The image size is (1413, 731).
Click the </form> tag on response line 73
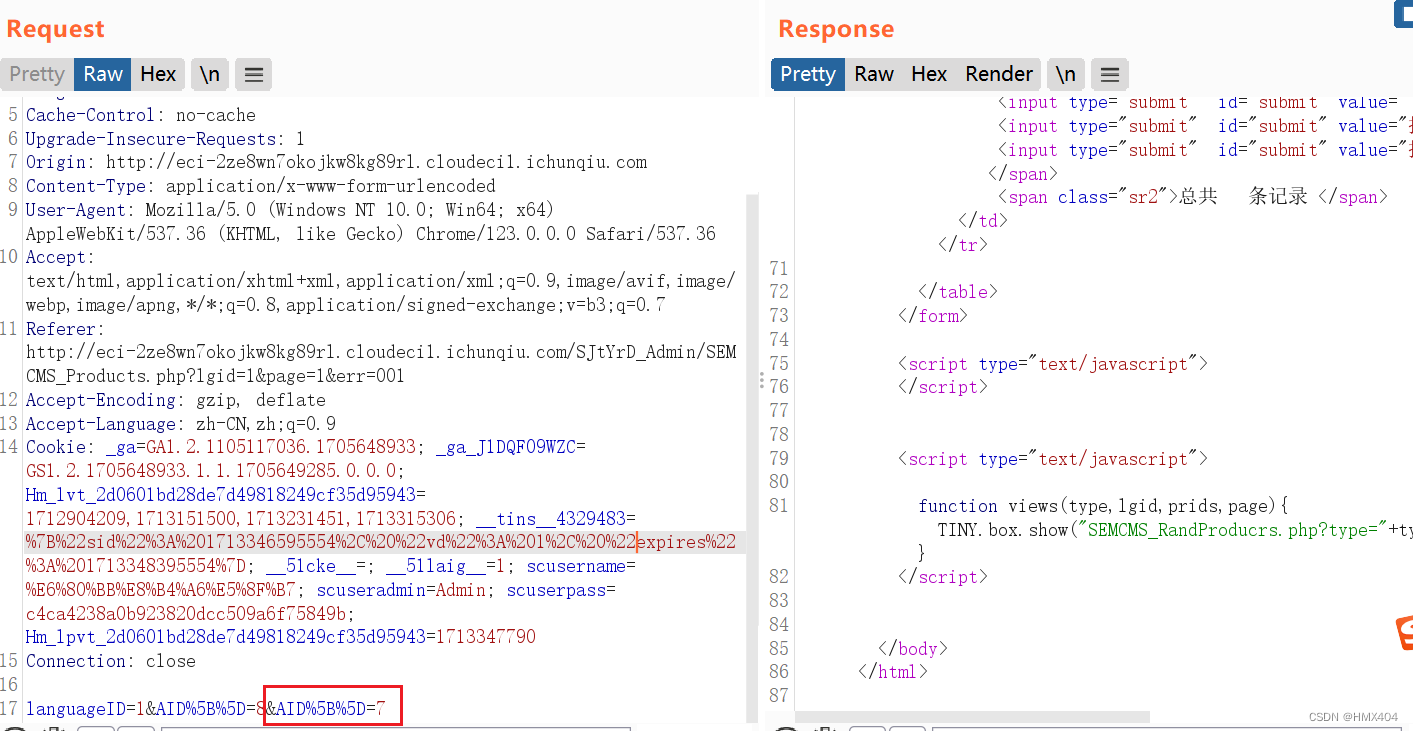point(933,316)
